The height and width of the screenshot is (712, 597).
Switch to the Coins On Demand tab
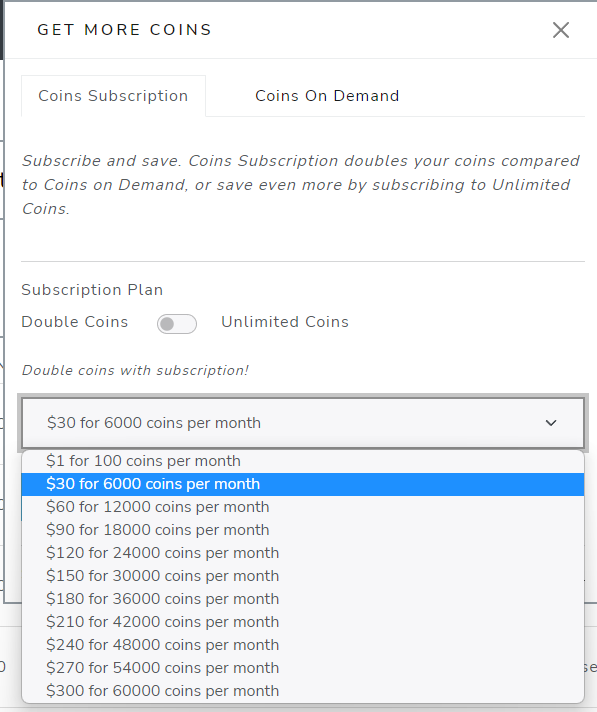[327, 96]
